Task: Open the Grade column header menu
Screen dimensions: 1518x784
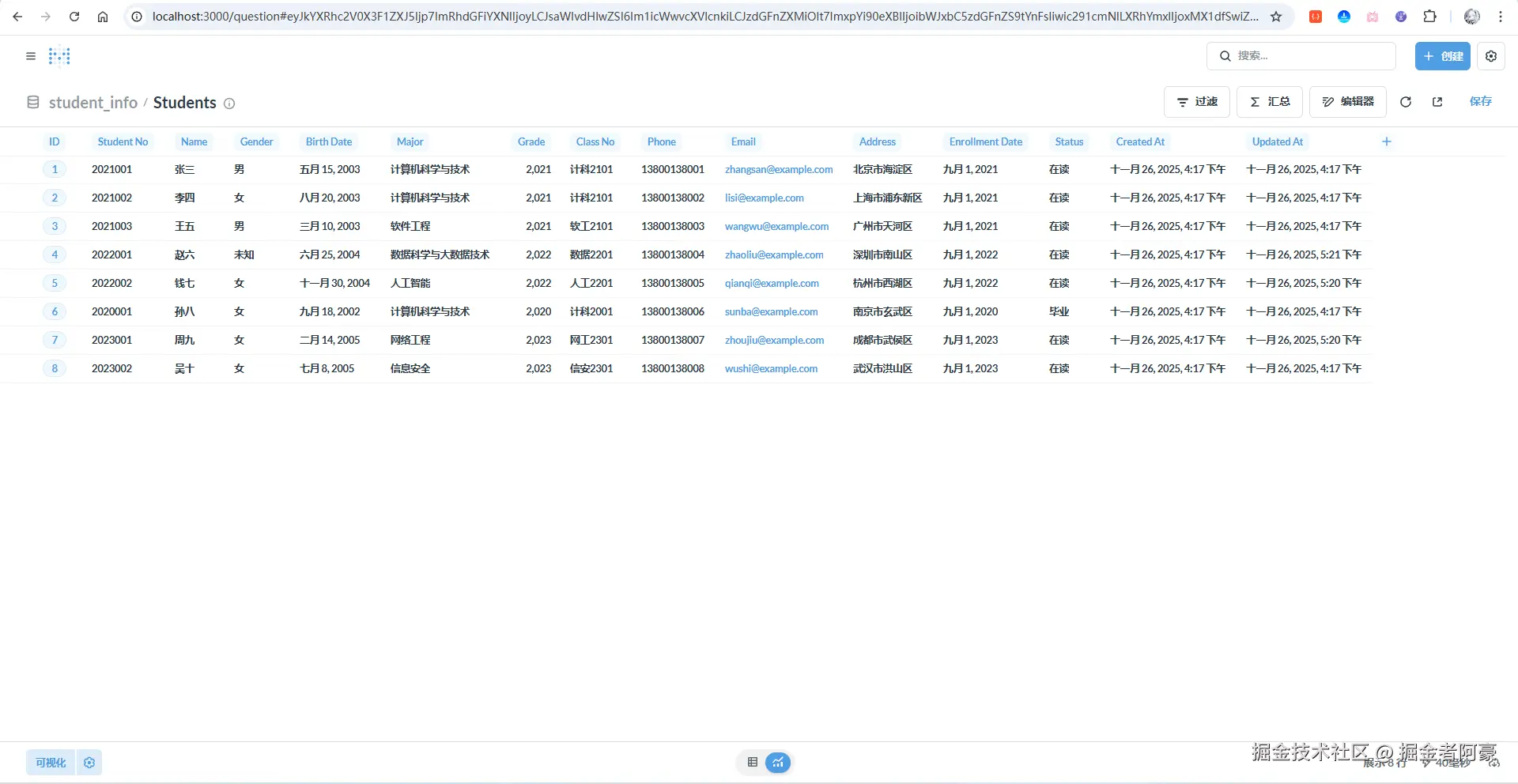Action: pyautogui.click(x=531, y=141)
